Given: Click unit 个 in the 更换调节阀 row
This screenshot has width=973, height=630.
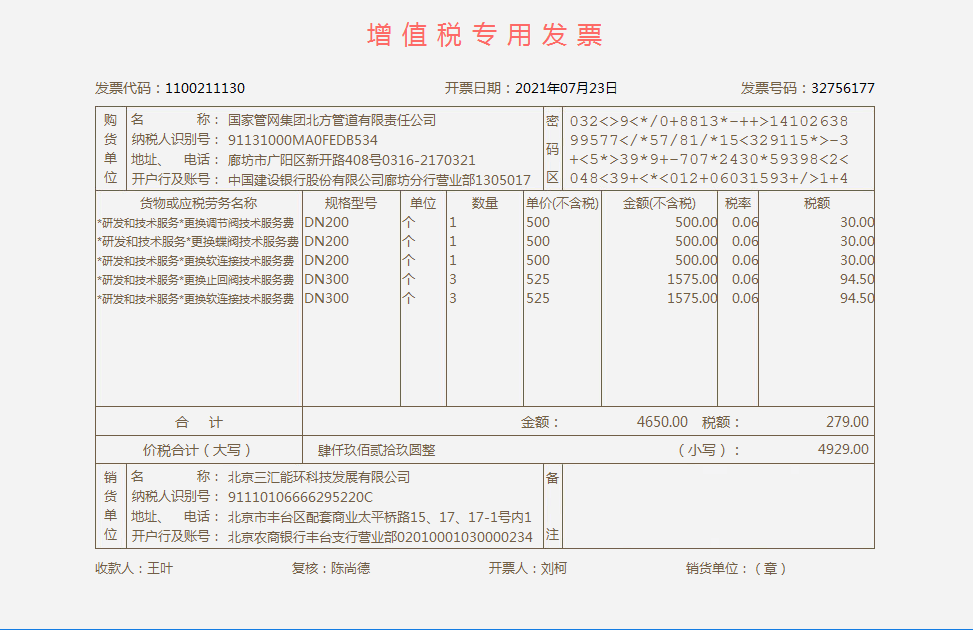Looking at the screenshot, I should point(408,222).
